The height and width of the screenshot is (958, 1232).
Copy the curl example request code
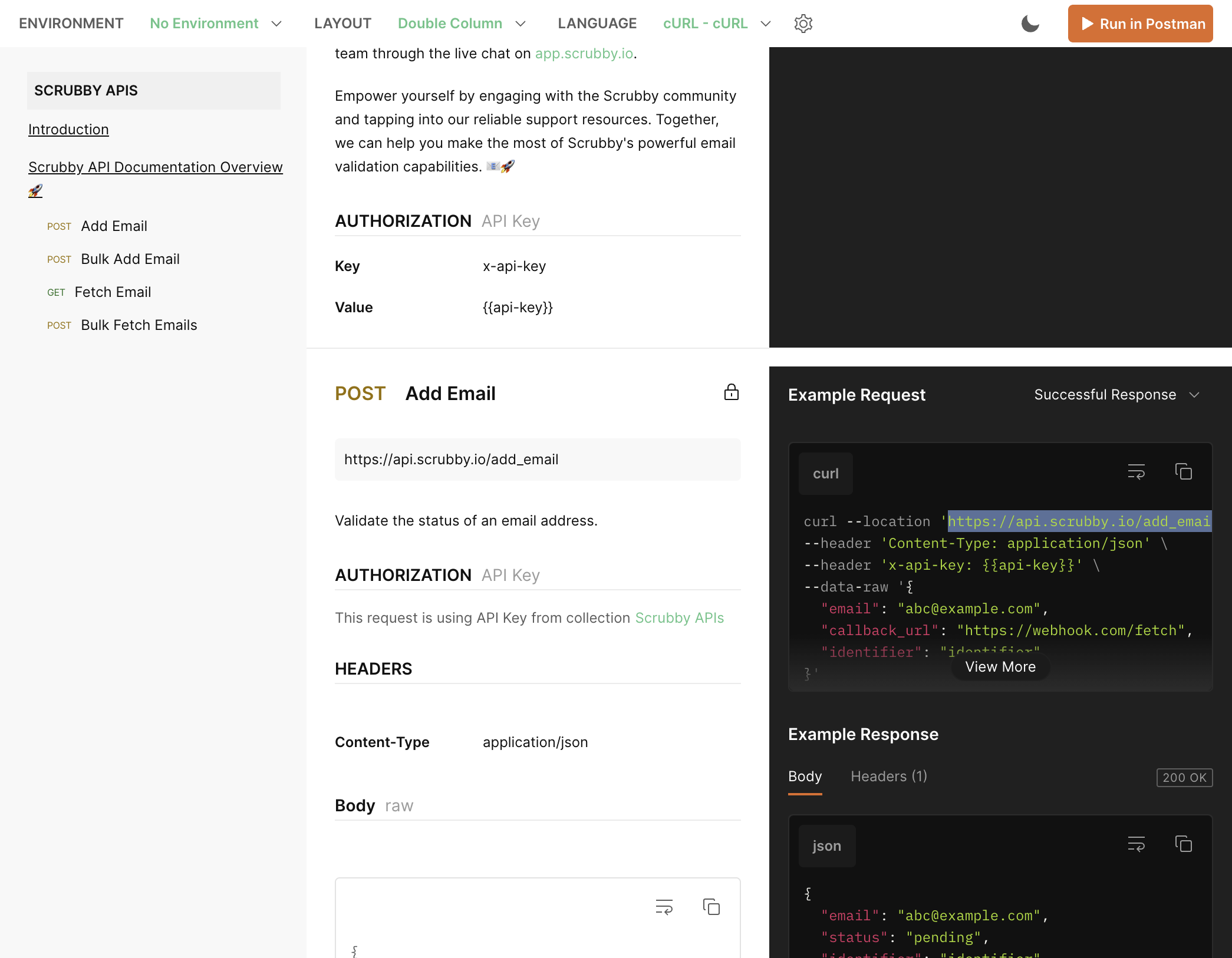pos(1183,472)
